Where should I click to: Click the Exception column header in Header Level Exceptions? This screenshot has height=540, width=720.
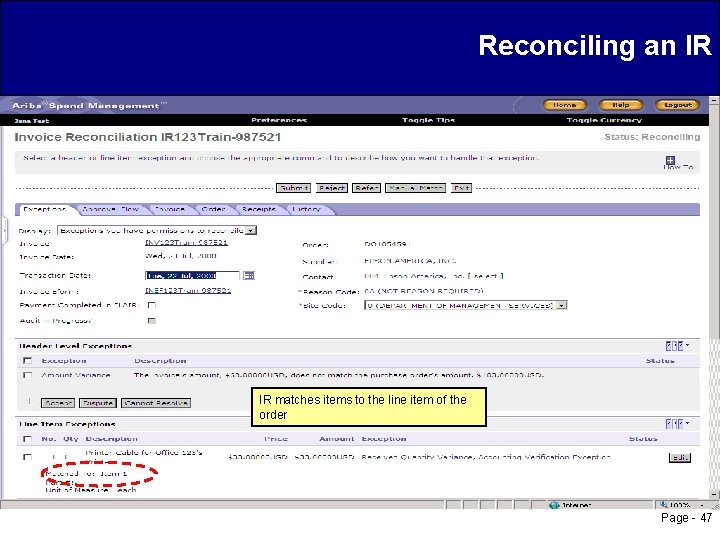point(64,361)
